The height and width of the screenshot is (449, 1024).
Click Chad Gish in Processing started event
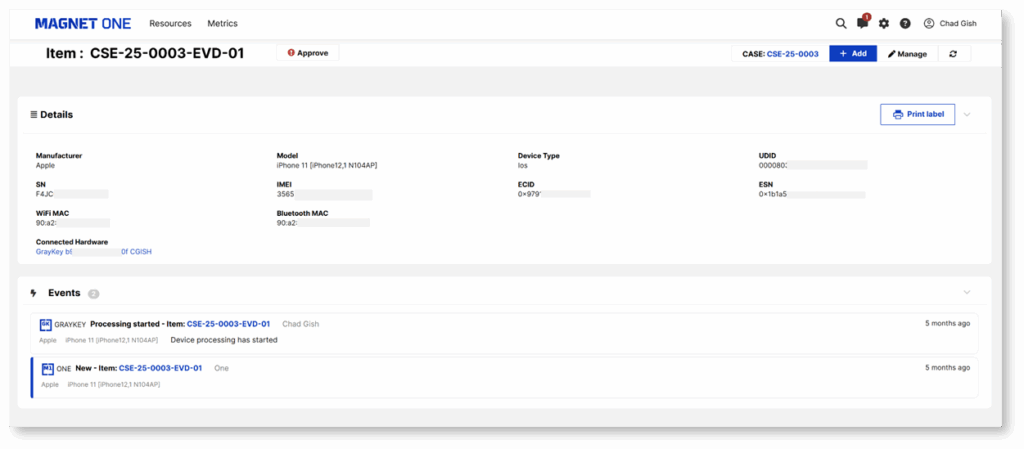pos(300,324)
